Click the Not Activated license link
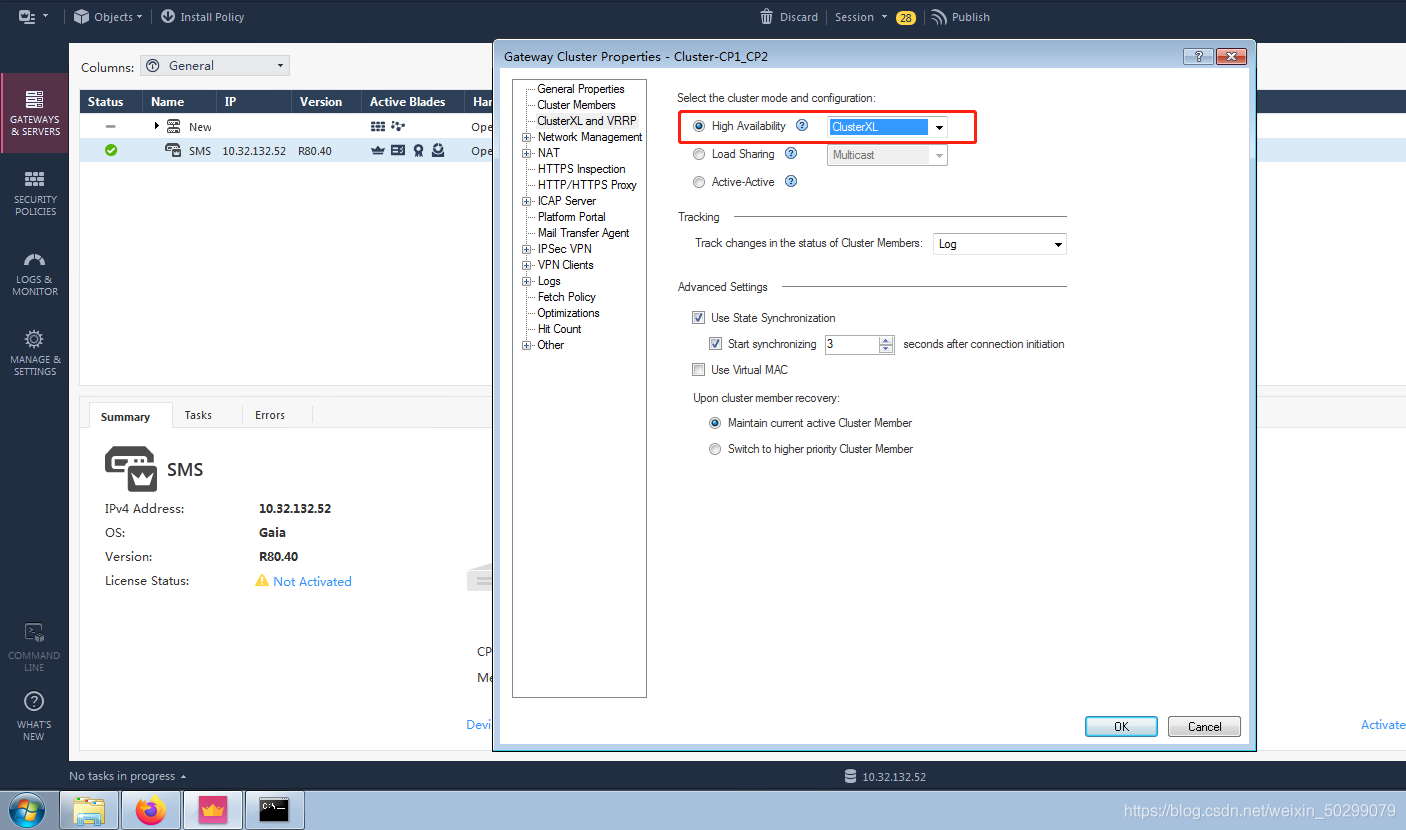This screenshot has height=830, width=1406. tap(312, 581)
